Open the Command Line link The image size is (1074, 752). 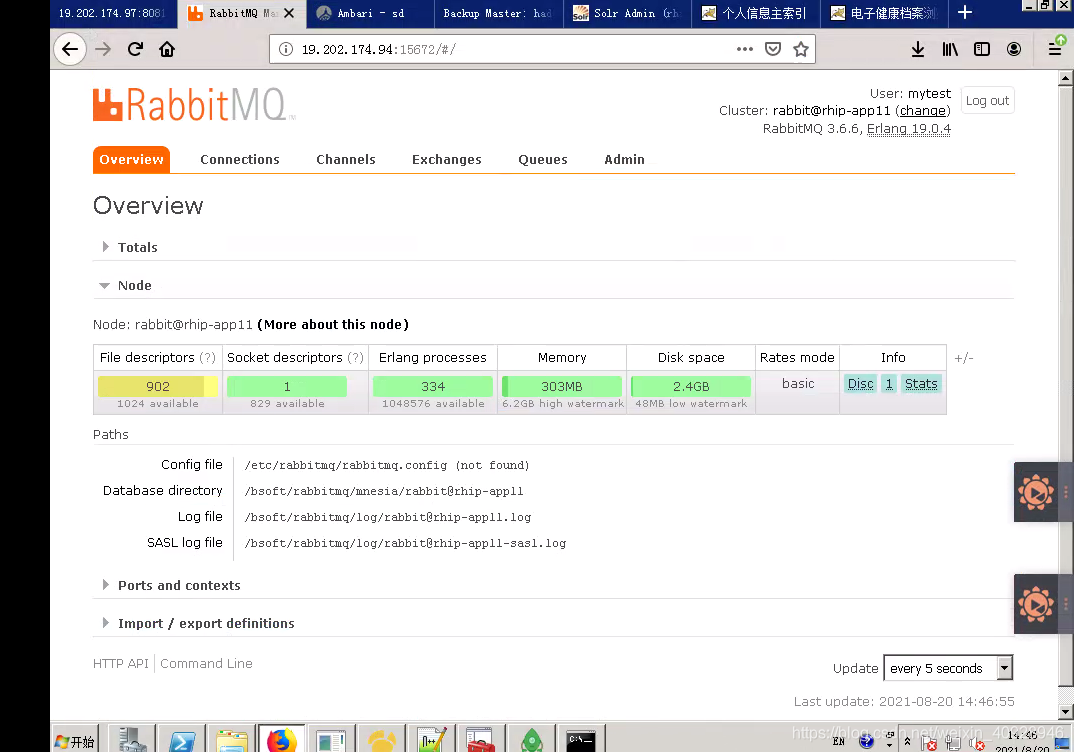pyautogui.click(x=206, y=664)
